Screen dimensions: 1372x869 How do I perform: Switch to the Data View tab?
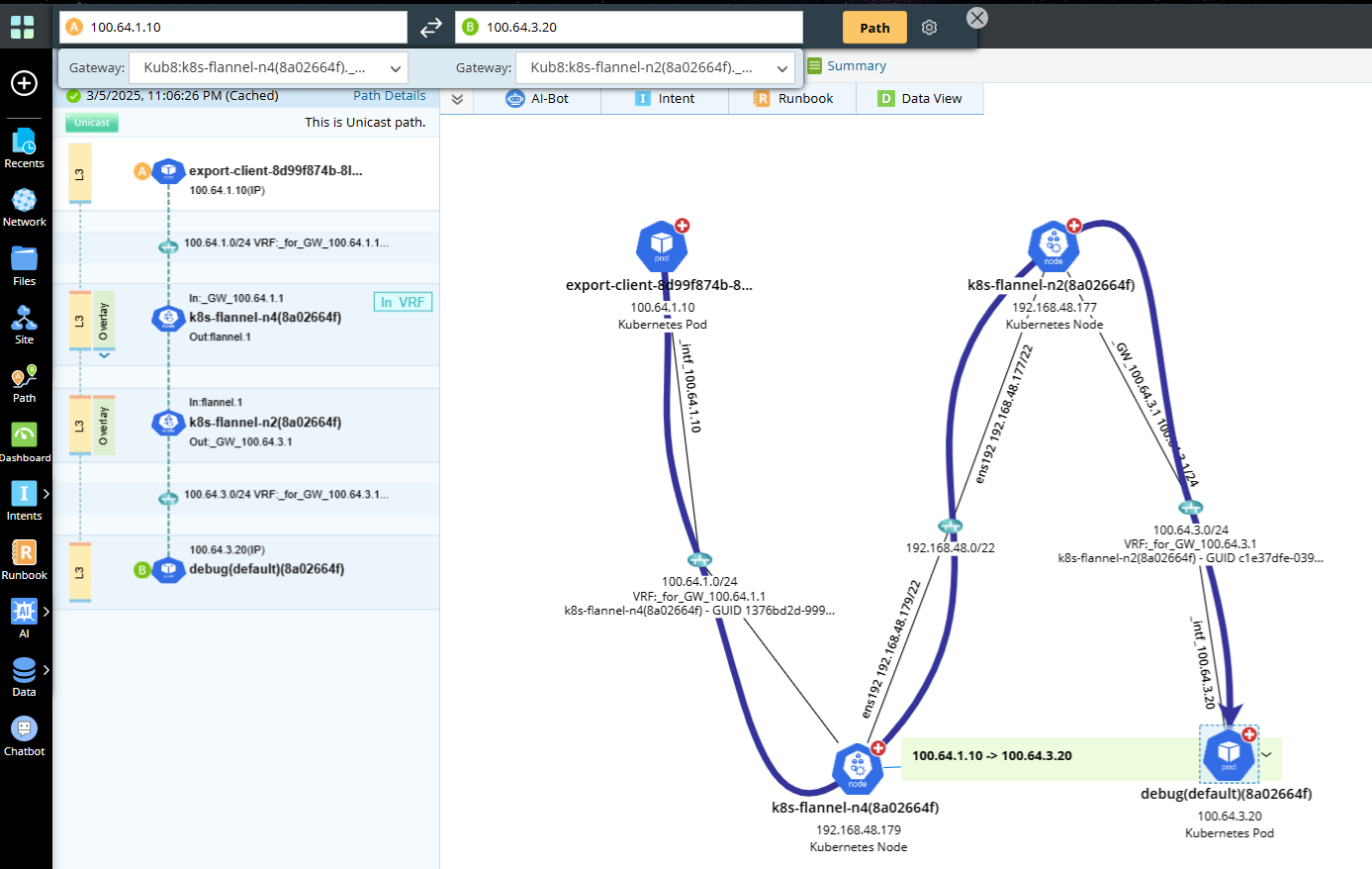[x=920, y=99]
